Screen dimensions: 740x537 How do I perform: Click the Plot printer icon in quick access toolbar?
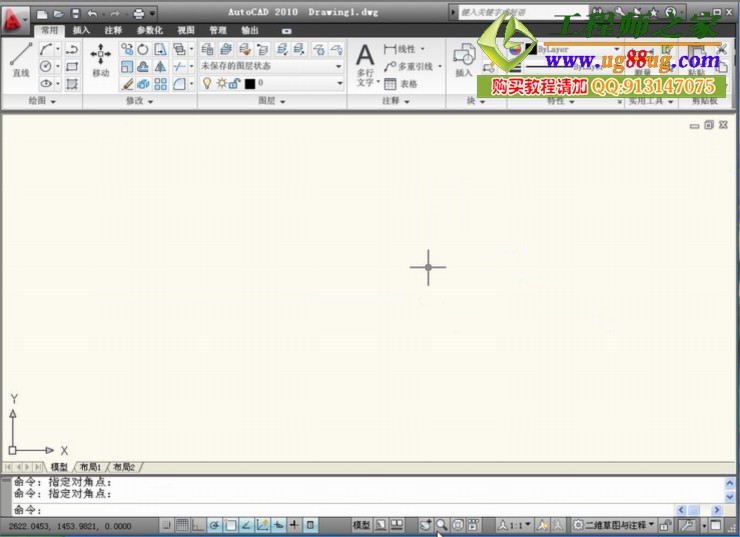tap(139, 14)
